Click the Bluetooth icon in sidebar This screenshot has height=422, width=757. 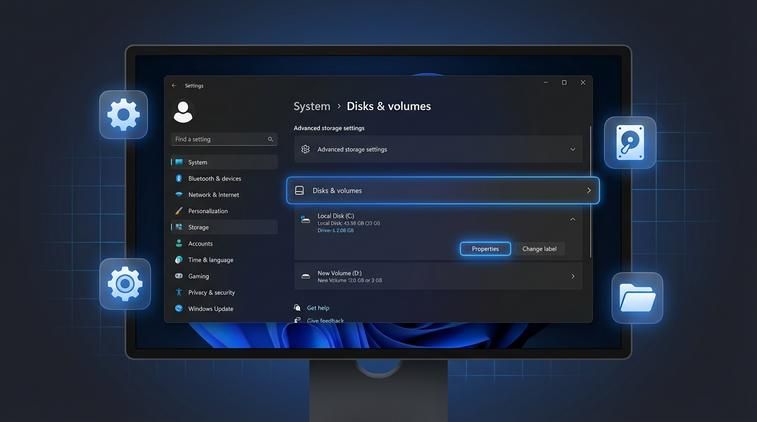tap(179, 178)
